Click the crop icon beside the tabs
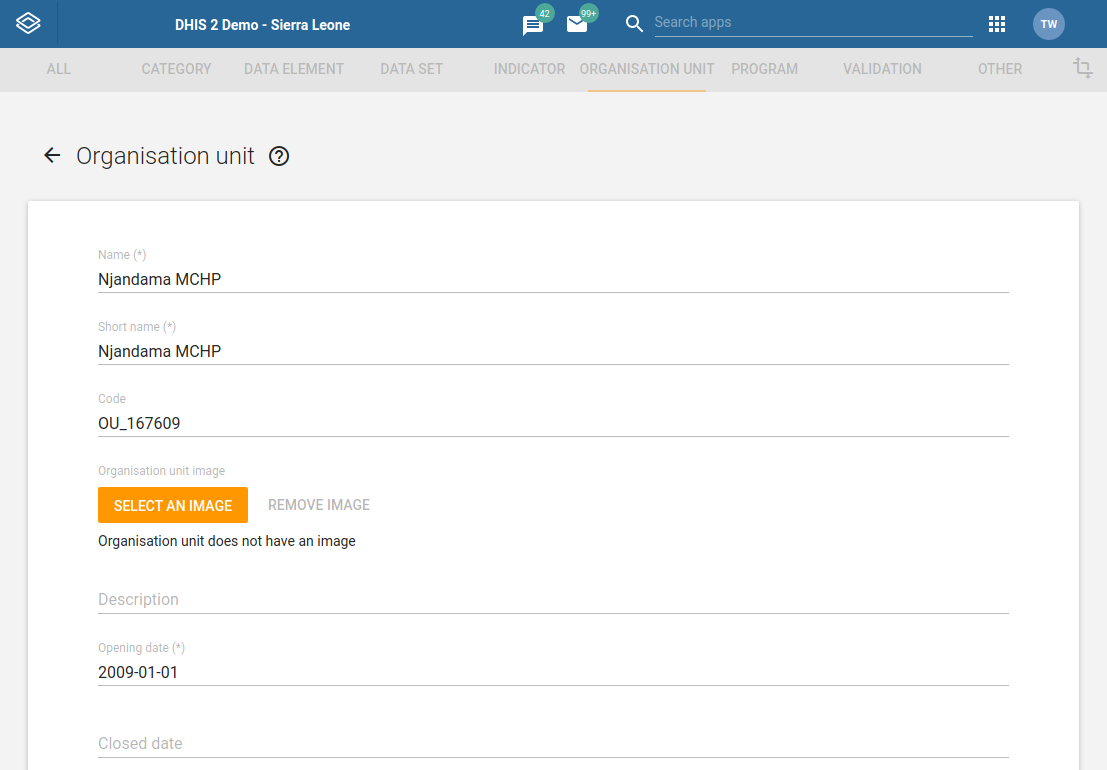This screenshot has width=1107, height=770. tap(1082, 68)
